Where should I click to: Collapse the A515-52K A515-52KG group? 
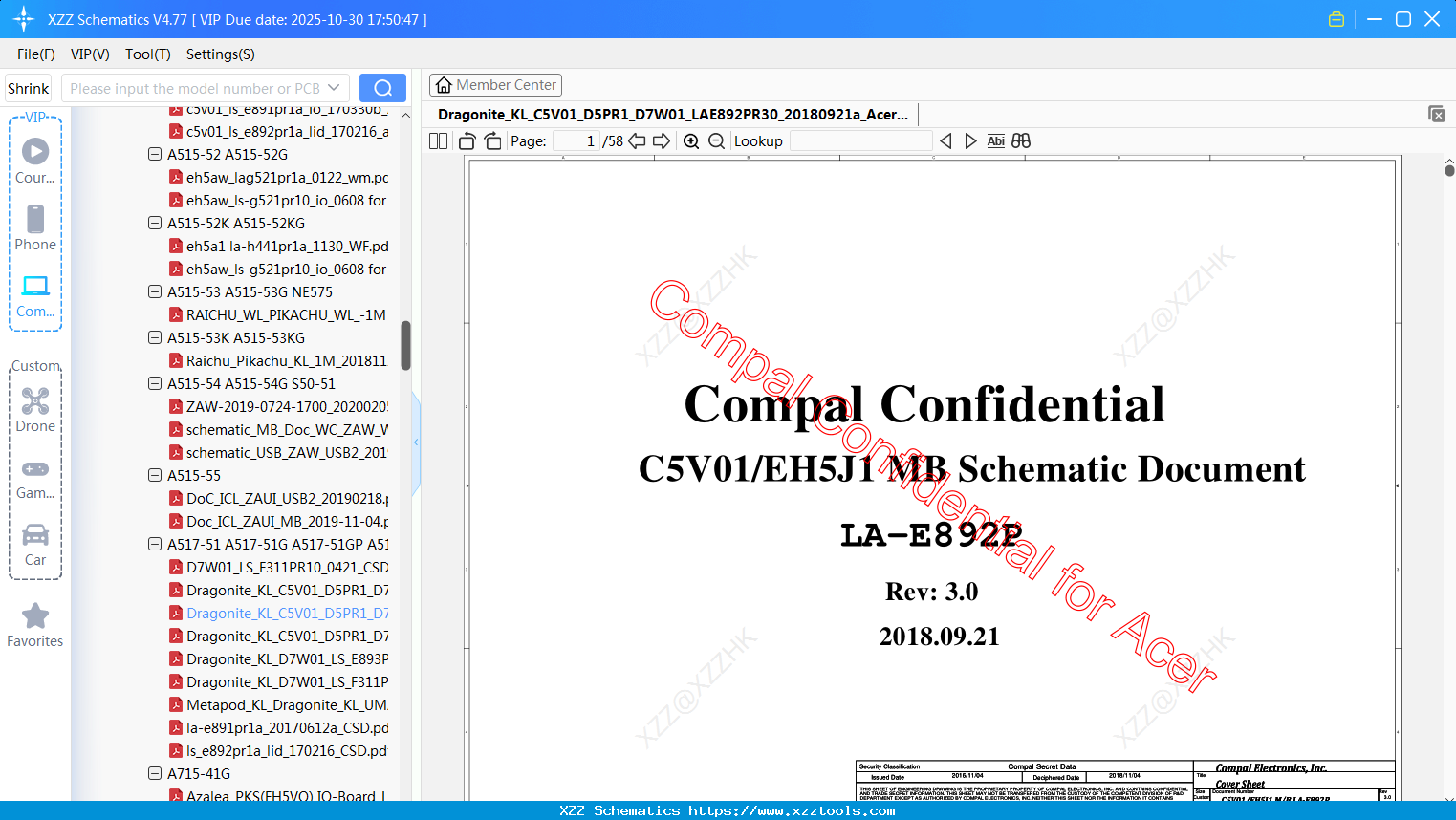[x=155, y=223]
